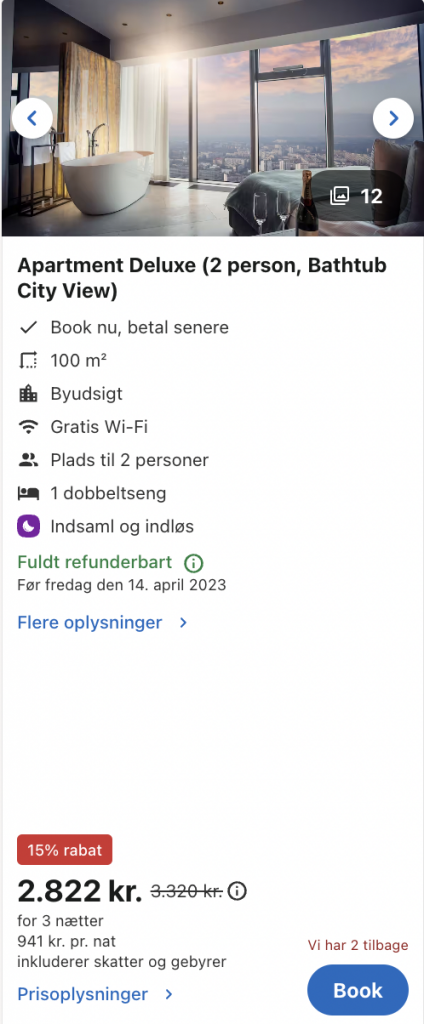Open the Flere oplysninger link
This screenshot has height=1024, width=424.
[x=90, y=622]
